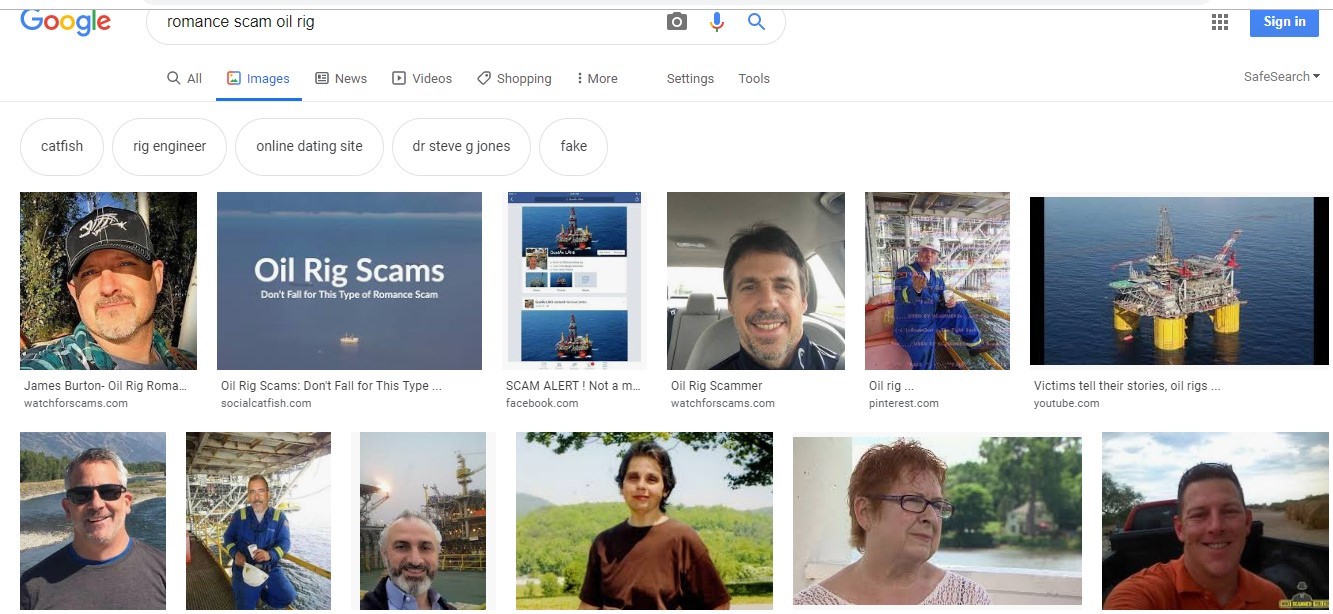Switch to the News tab

[341, 79]
